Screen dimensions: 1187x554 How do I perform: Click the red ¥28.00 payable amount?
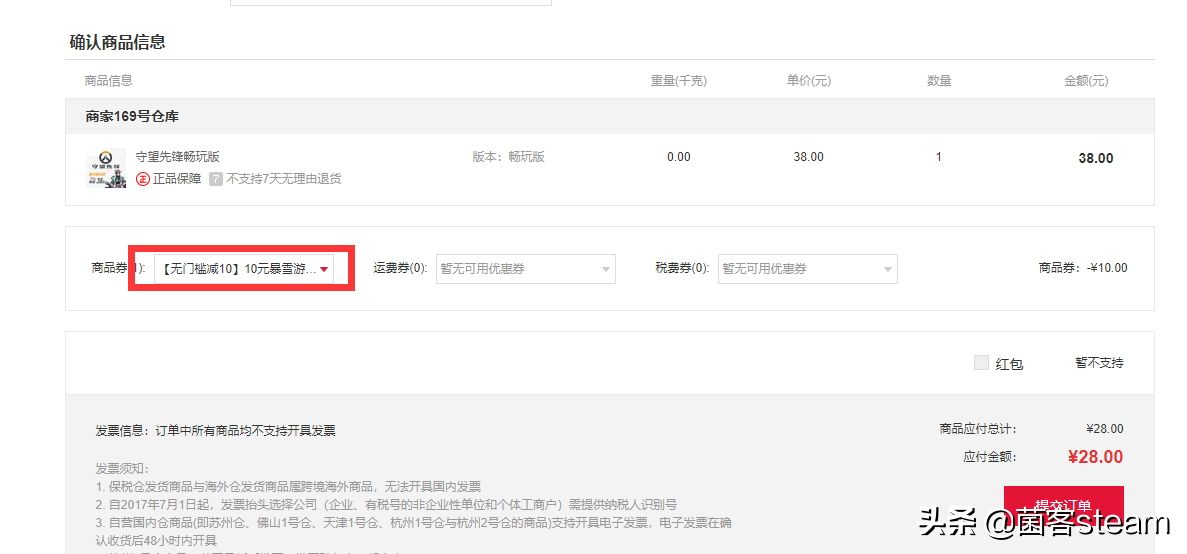1095,456
